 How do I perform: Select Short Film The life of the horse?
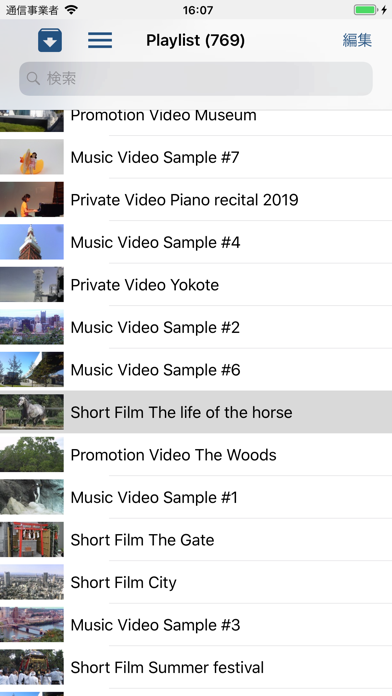click(196, 412)
